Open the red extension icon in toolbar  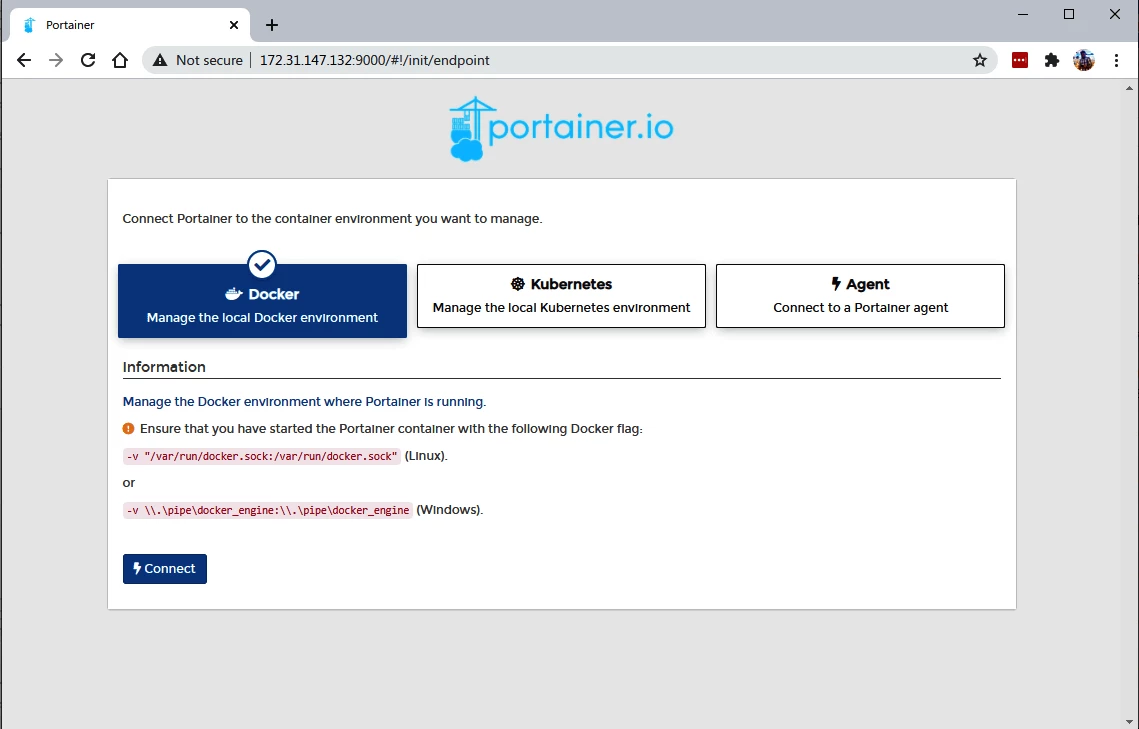[1019, 60]
